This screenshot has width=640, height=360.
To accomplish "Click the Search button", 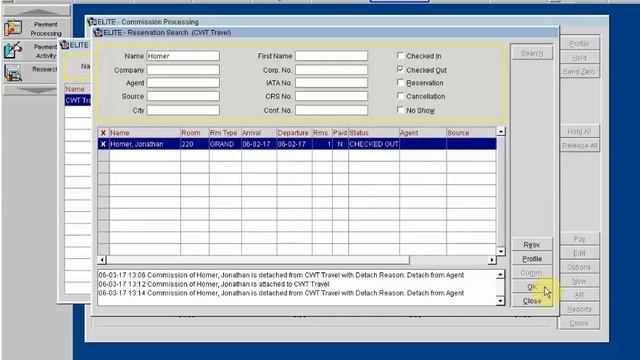I will 532,53.
